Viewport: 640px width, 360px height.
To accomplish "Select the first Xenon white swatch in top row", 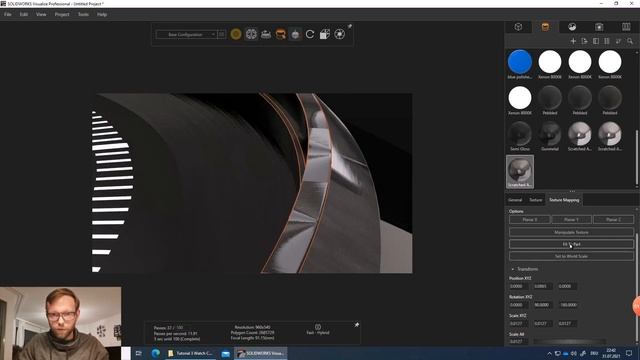I will 550,62.
